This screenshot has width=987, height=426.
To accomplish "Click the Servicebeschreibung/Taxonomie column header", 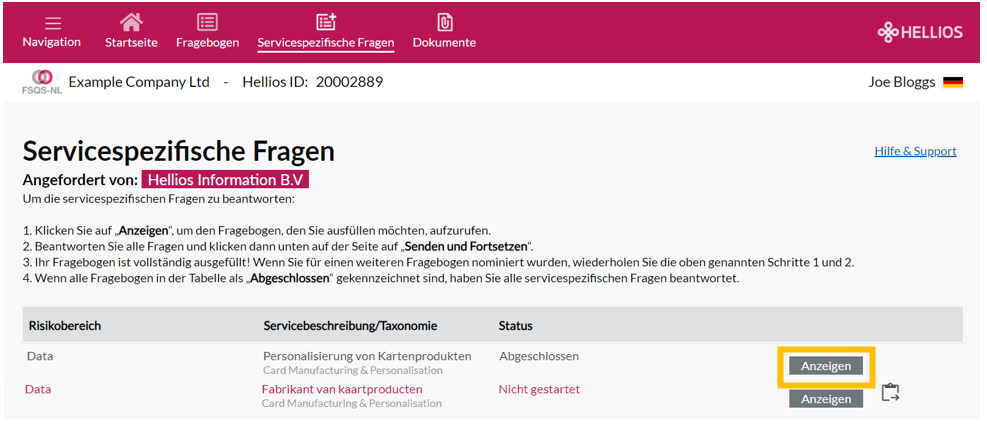I will pyautogui.click(x=350, y=326).
